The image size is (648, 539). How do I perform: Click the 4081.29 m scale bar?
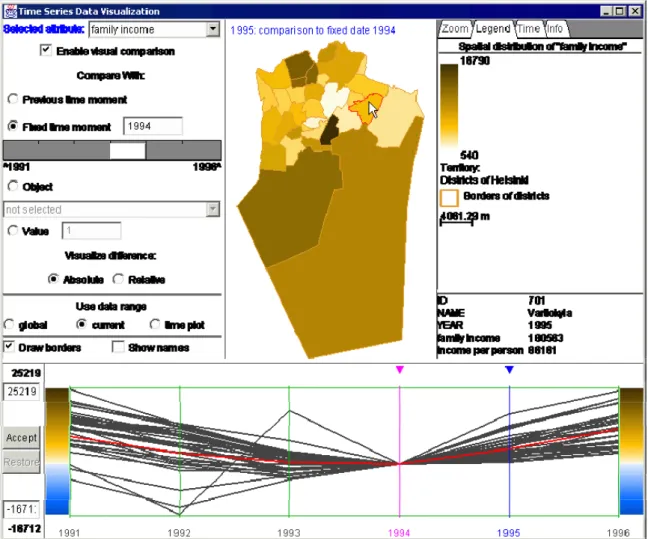[457, 223]
